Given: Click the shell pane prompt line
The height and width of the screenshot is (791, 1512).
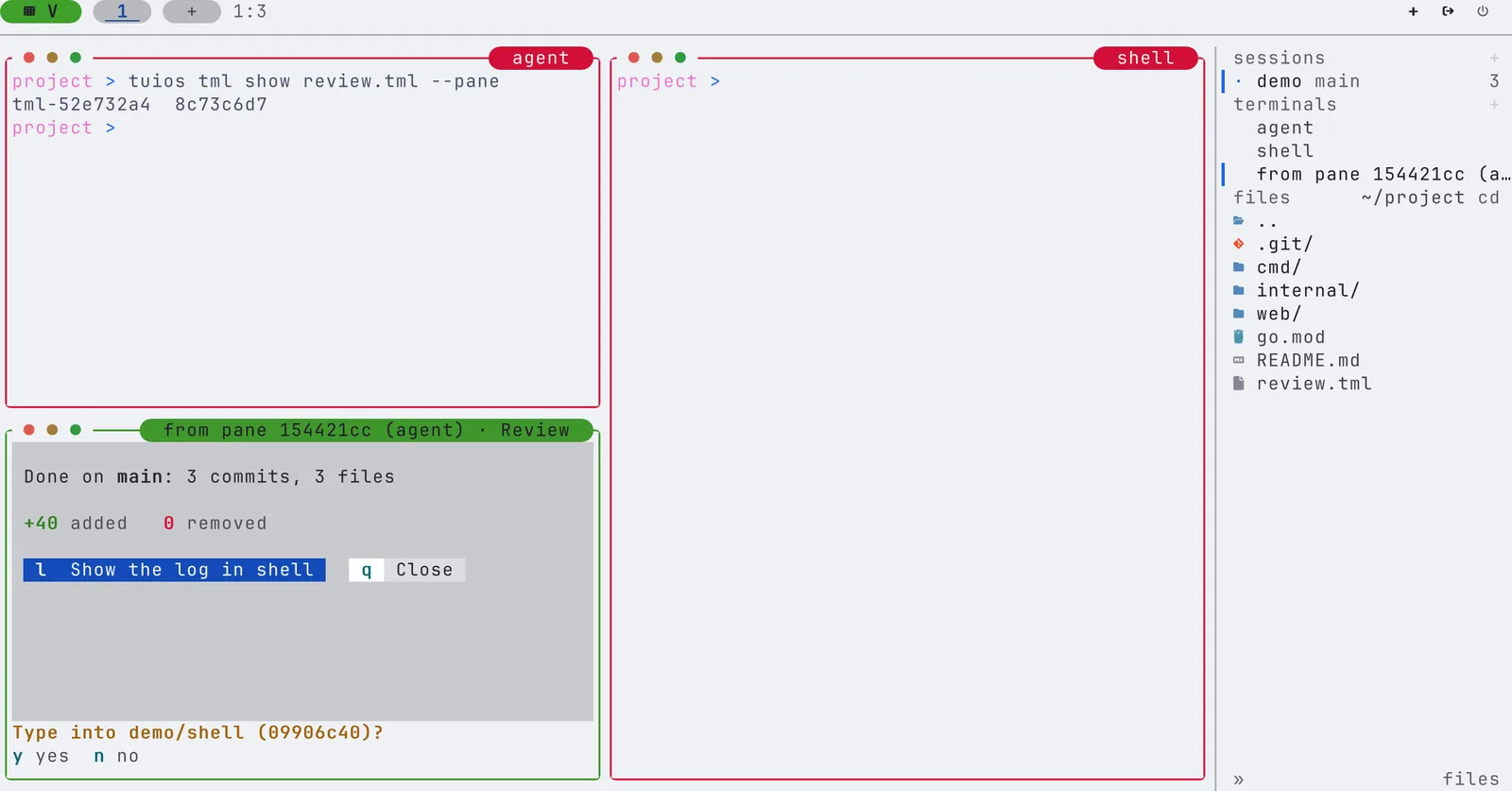Looking at the screenshot, I should pyautogui.click(x=668, y=81).
